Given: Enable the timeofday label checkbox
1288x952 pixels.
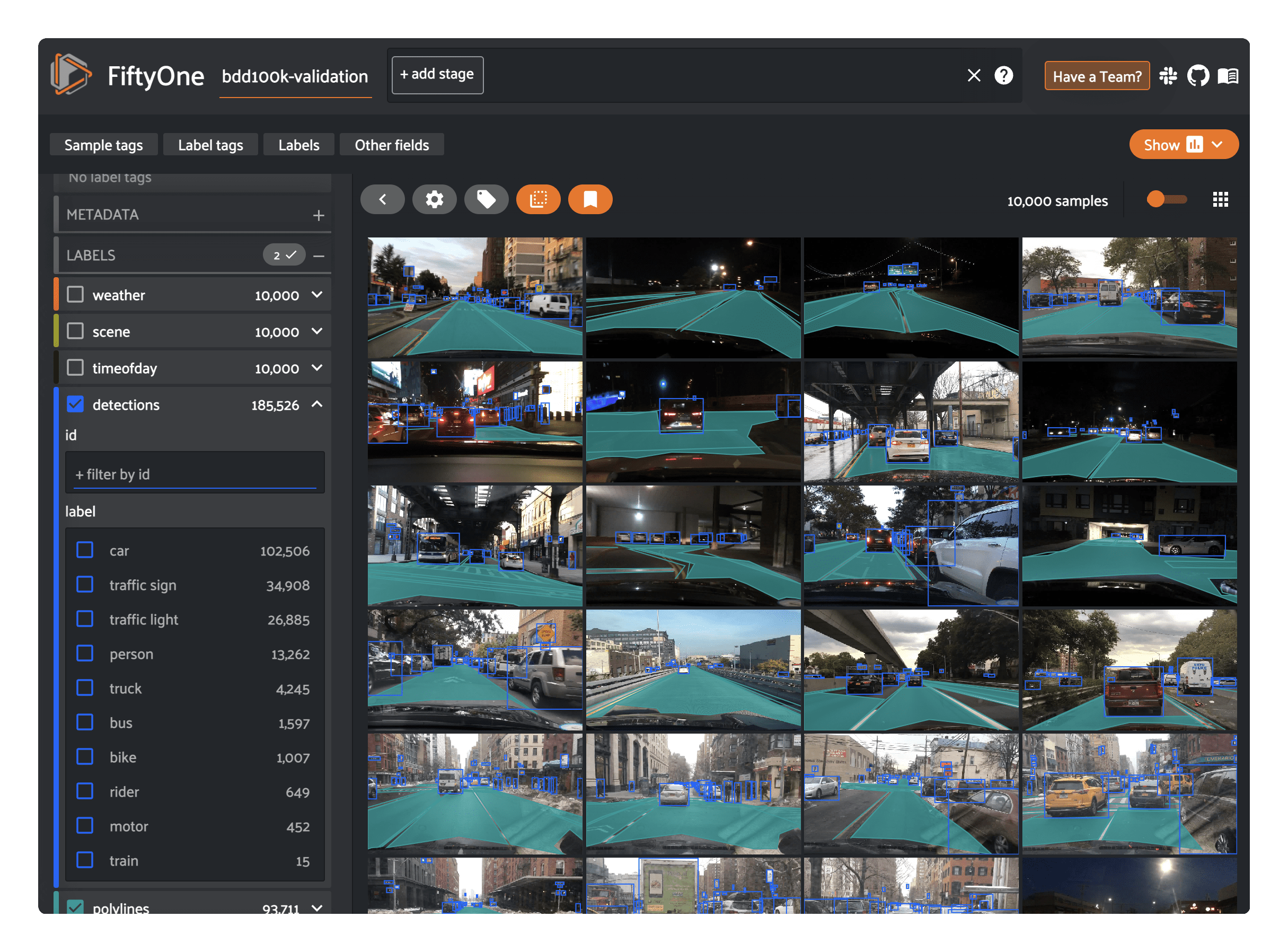Looking at the screenshot, I should point(75,368).
